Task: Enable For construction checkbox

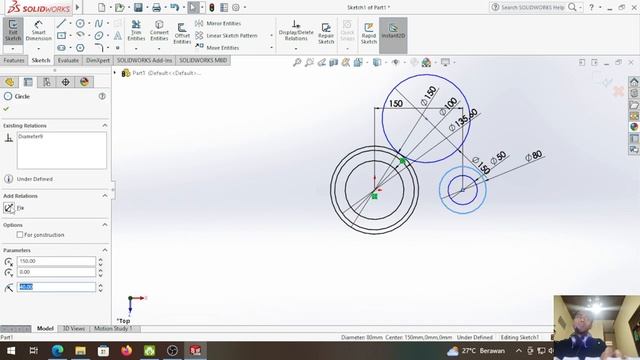Action: point(20,235)
